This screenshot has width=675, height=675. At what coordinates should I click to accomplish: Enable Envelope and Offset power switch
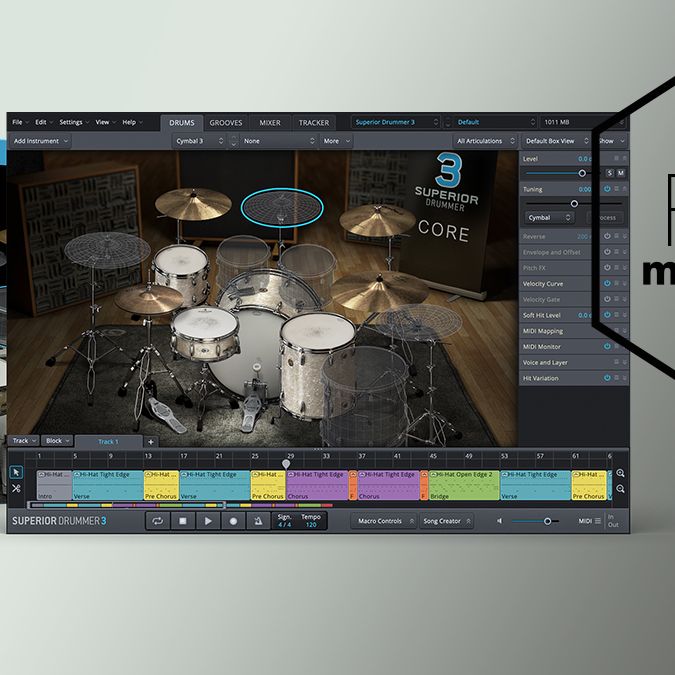607,252
